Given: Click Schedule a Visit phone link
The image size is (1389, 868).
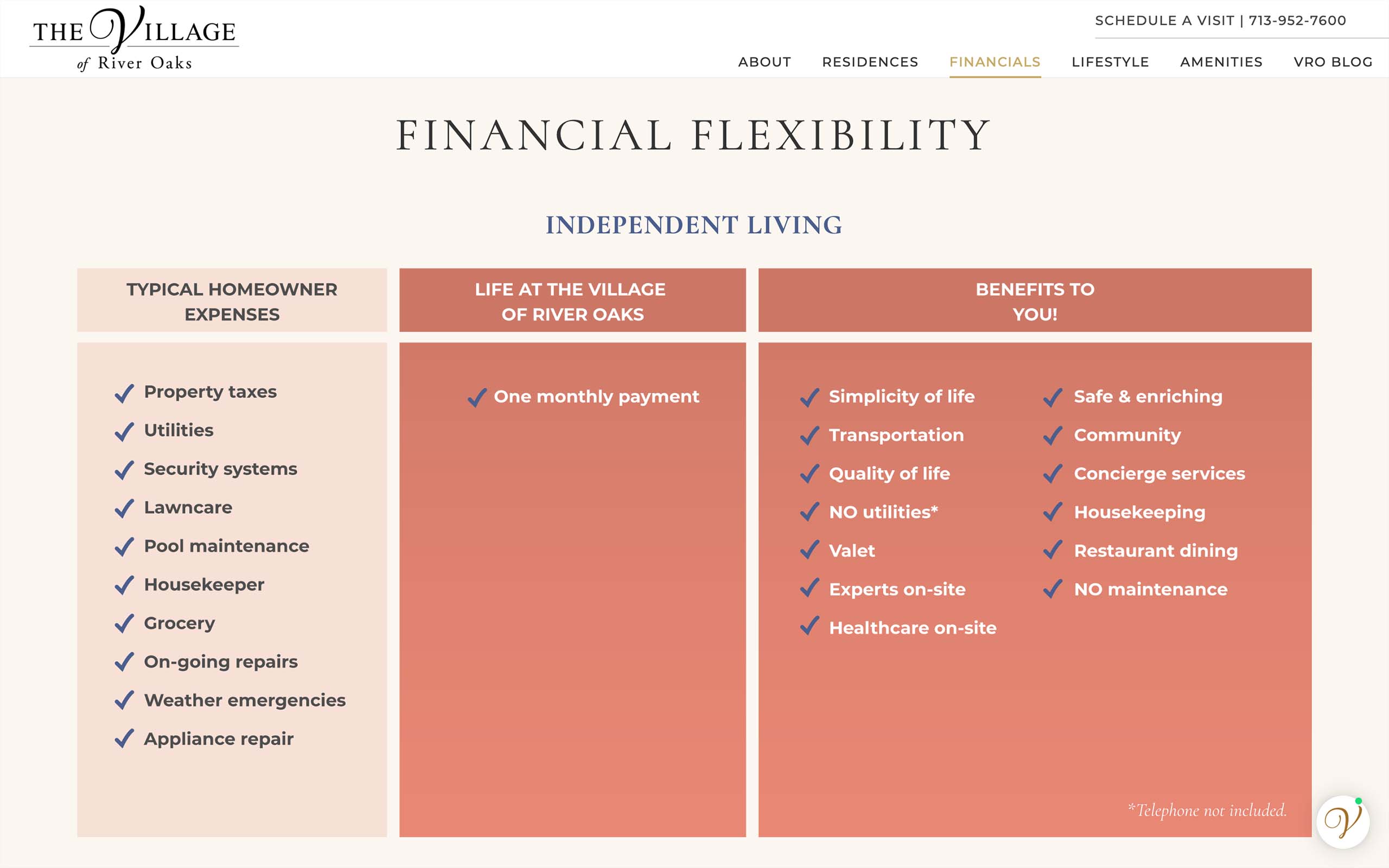Looking at the screenshot, I should click(x=1220, y=21).
